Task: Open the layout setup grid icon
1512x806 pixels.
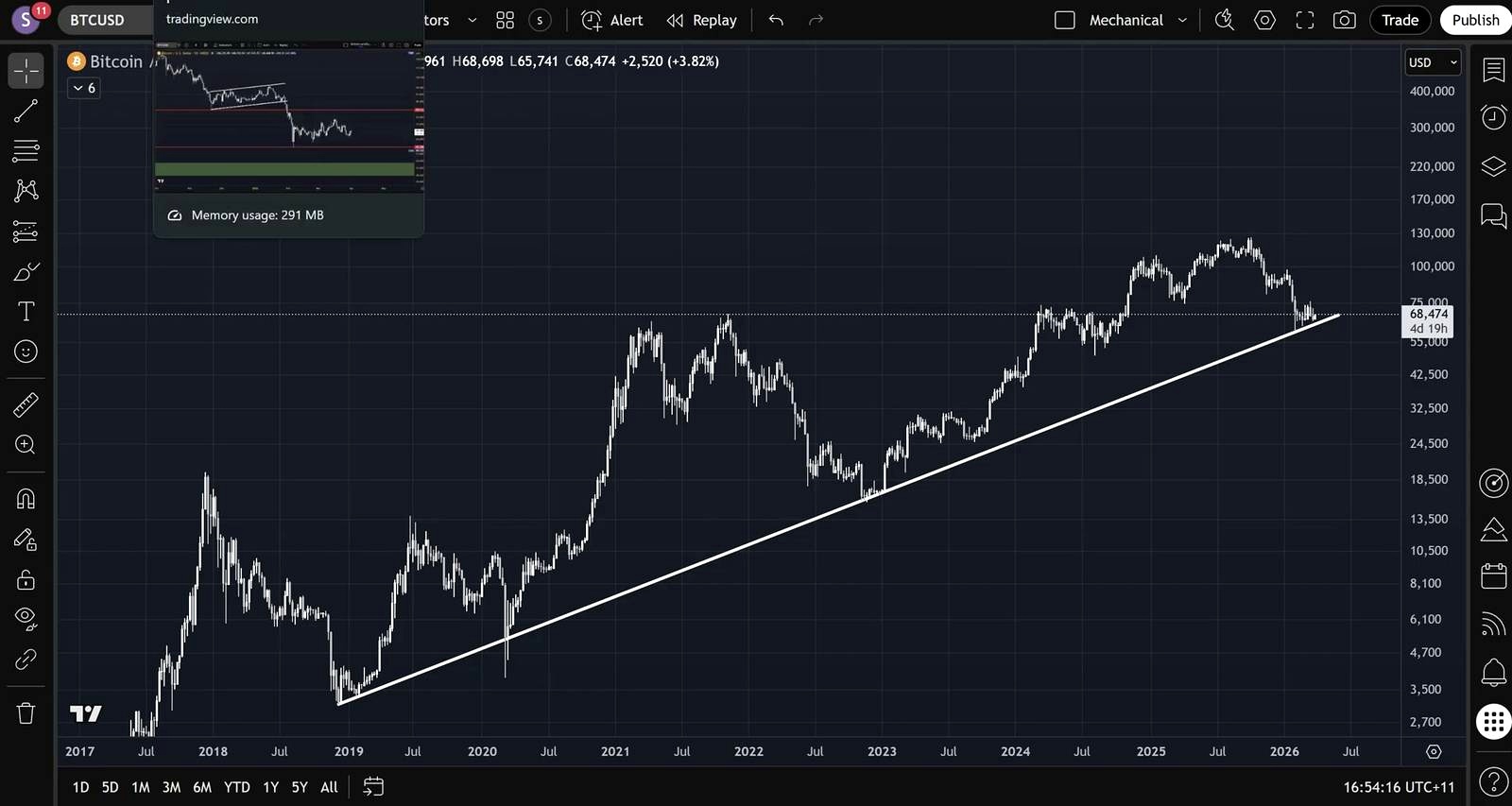Action: 506,20
